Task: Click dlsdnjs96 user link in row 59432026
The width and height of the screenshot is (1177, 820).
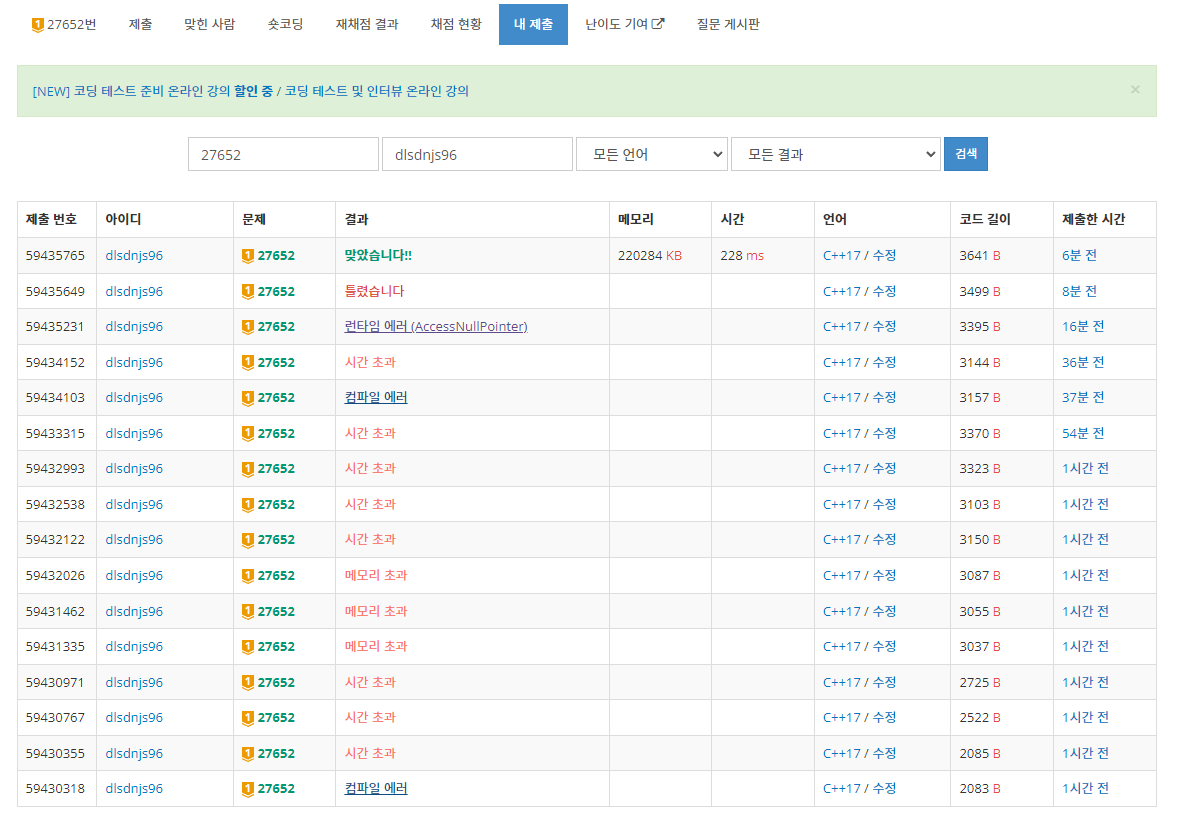Action: (134, 575)
